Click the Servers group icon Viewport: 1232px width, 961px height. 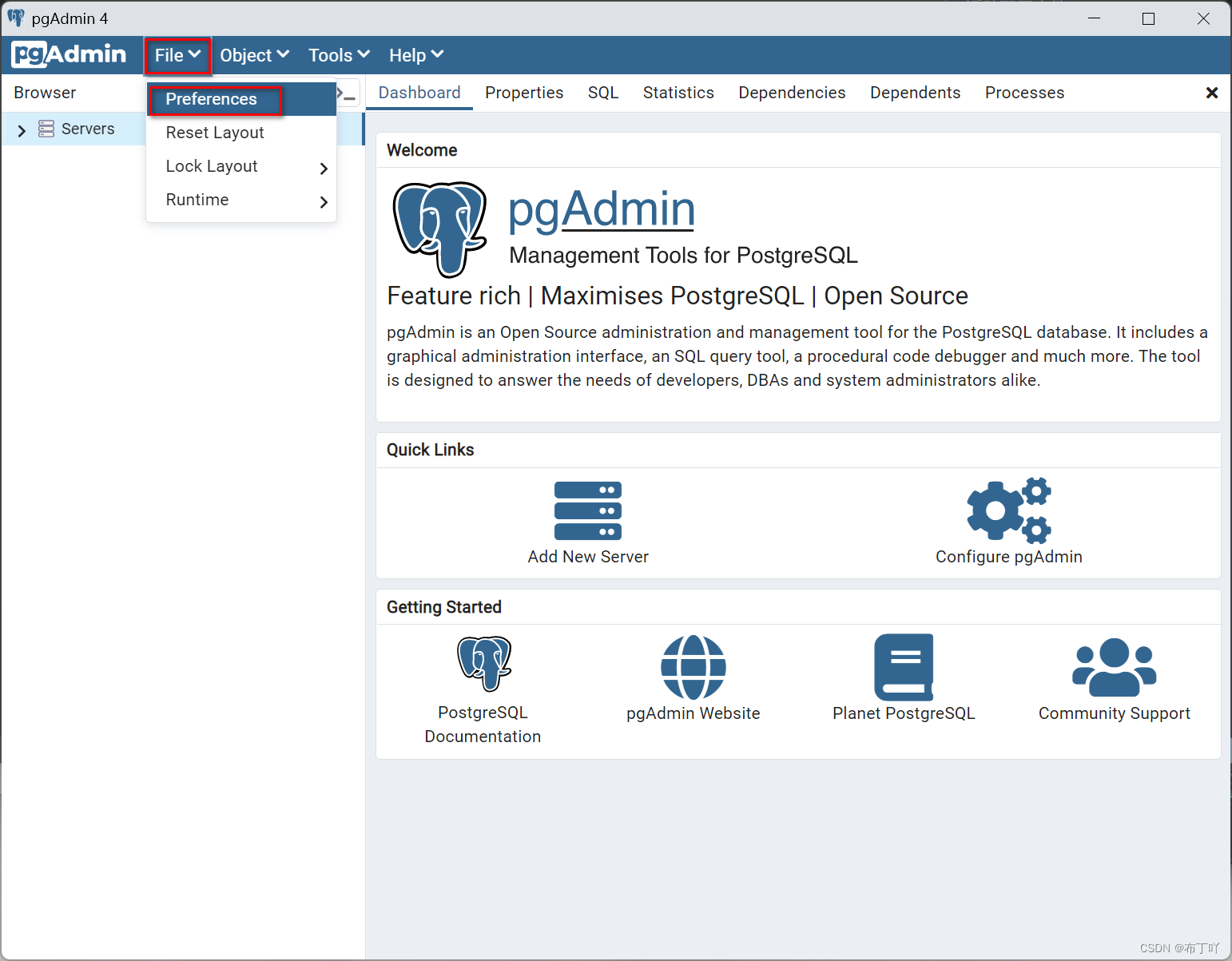point(46,129)
